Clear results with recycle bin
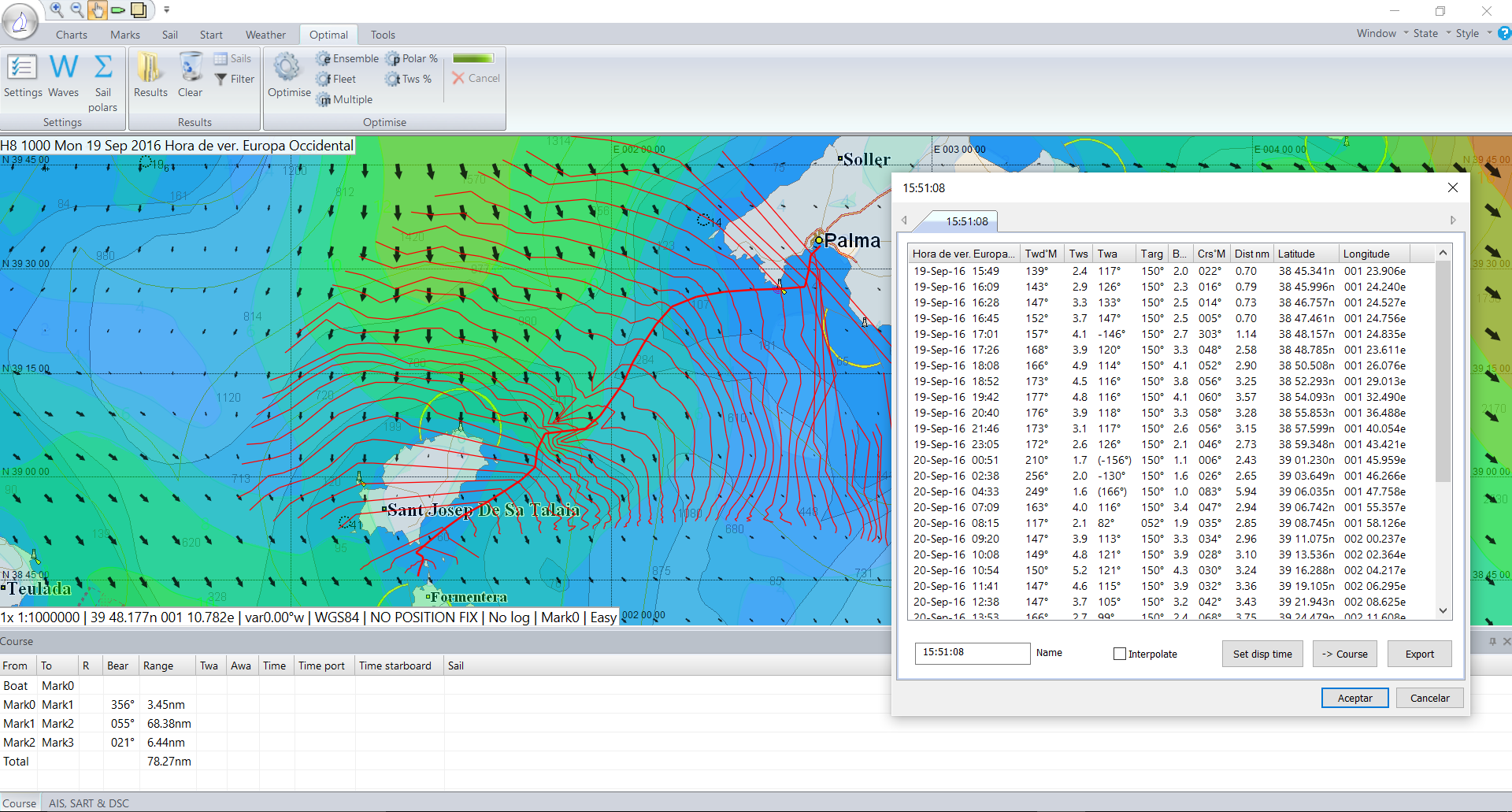 (x=190, y=76)
